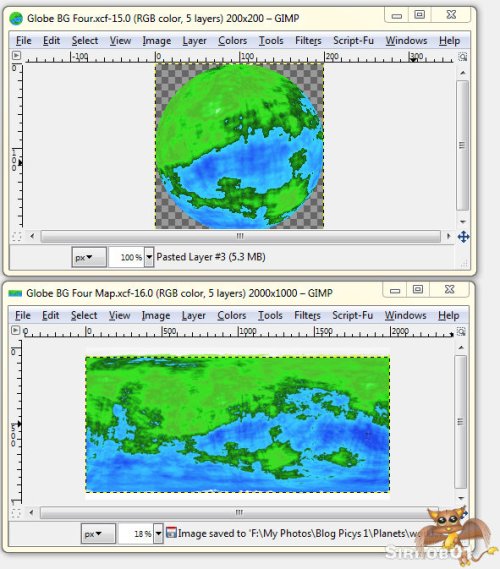Screen dimensions: 500x569
Task: Open px unit dropdown in Globe BG Four window
Action: click(89, 257)
